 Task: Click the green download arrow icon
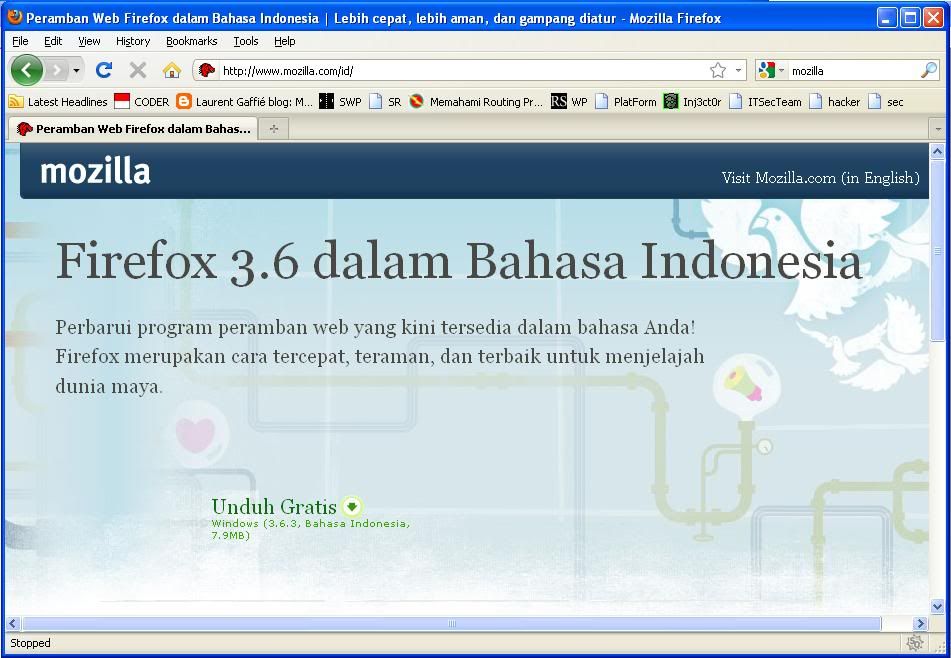352,506
